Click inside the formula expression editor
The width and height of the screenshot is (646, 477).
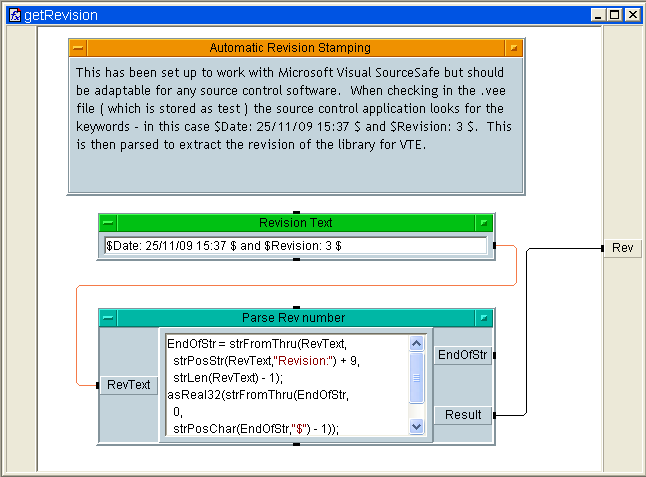pos(285,385)
